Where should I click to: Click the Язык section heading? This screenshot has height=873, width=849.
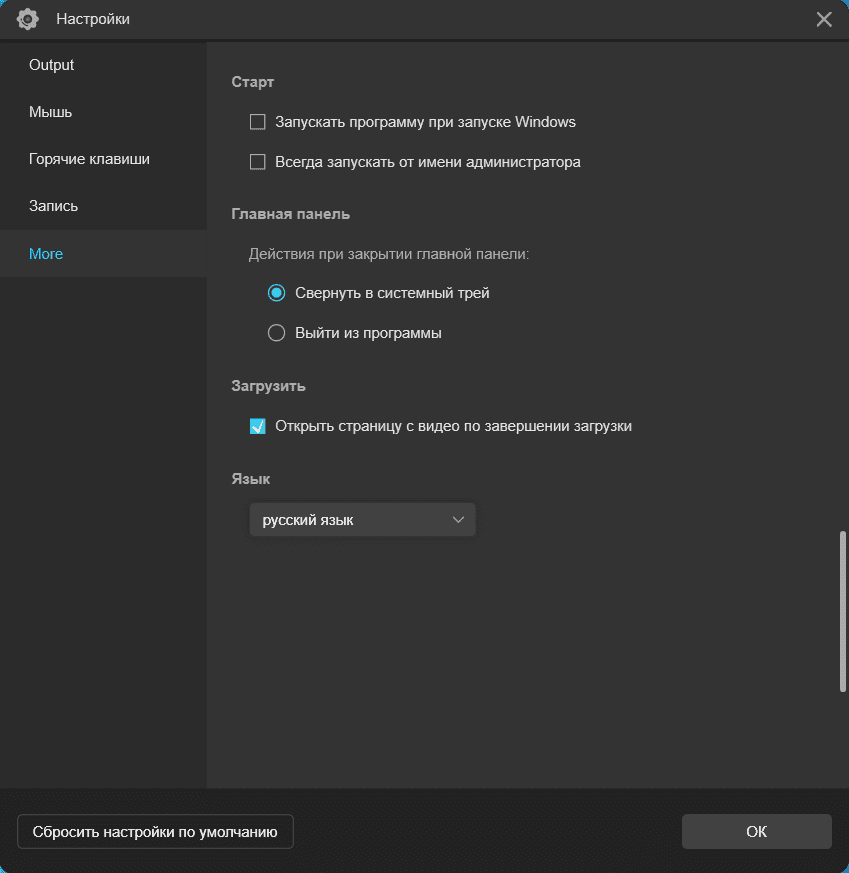pyautogui.click(x=251, y=479)
